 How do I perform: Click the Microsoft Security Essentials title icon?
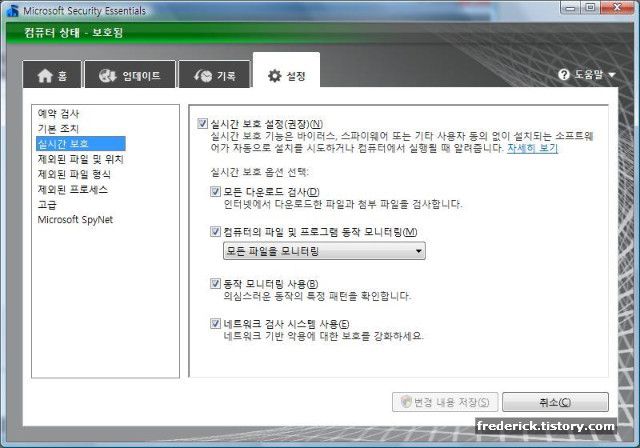click(12, 11)
